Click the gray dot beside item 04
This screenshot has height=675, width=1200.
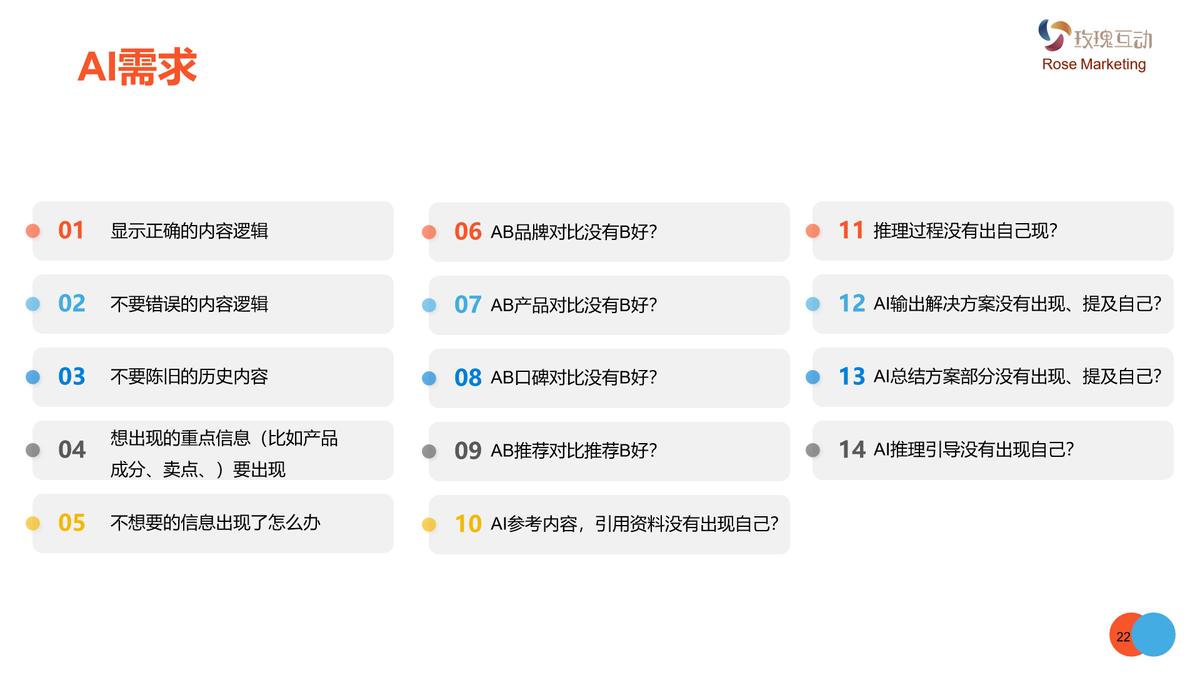click(x=33, y=450)
